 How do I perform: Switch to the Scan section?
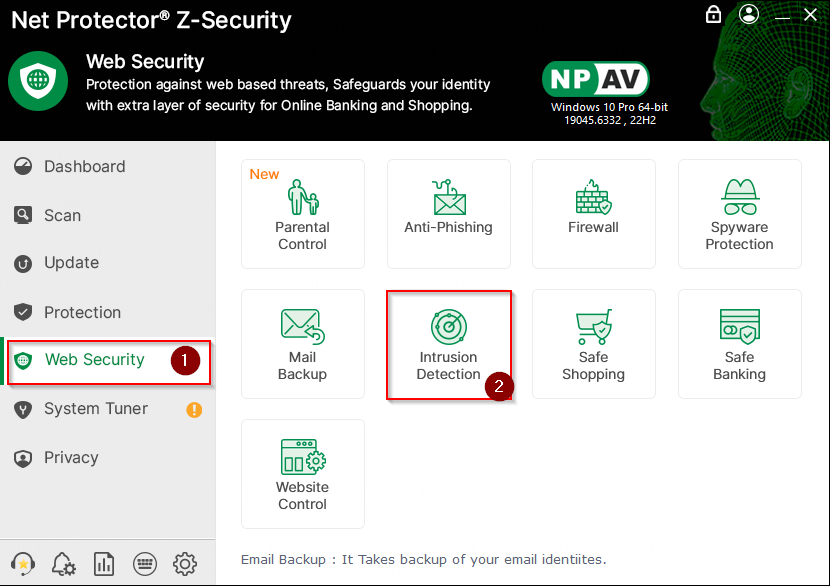click(x=62, y=215)
